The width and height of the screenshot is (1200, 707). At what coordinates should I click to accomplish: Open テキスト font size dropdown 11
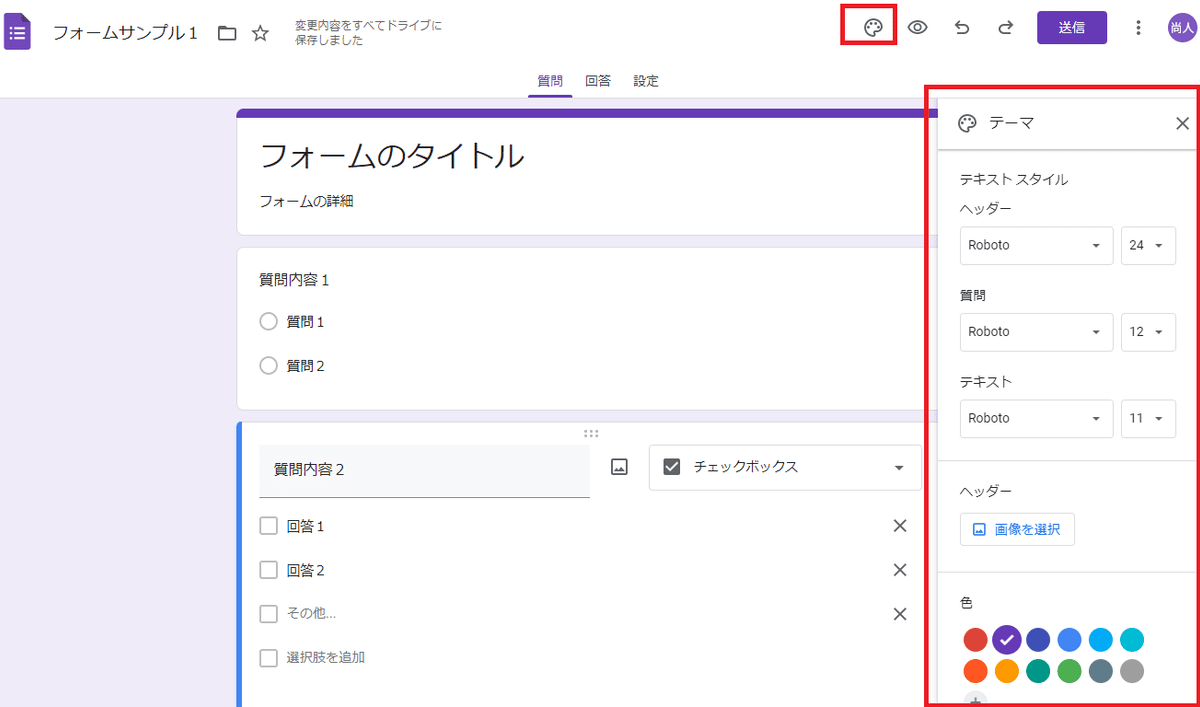click(1148, 418)
